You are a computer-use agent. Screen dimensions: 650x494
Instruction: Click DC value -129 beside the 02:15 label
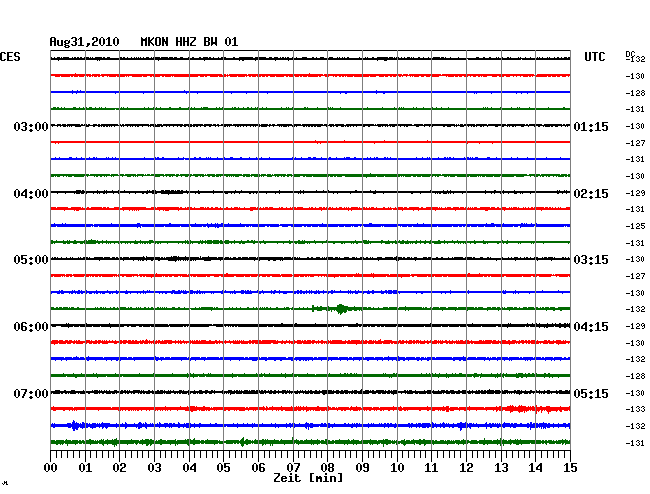pyautogui.click(x=635, y=193)
